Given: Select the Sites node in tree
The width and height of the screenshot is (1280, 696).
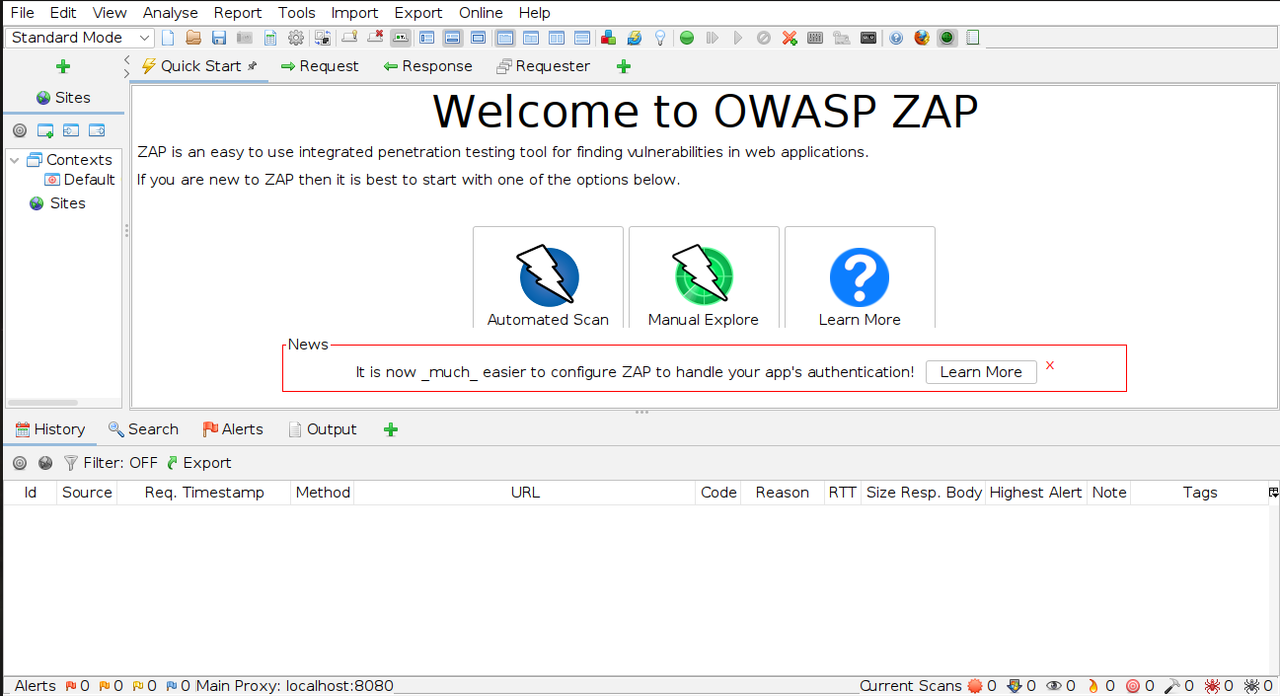Looking at the screenshot, I should (x=58, y=203).
